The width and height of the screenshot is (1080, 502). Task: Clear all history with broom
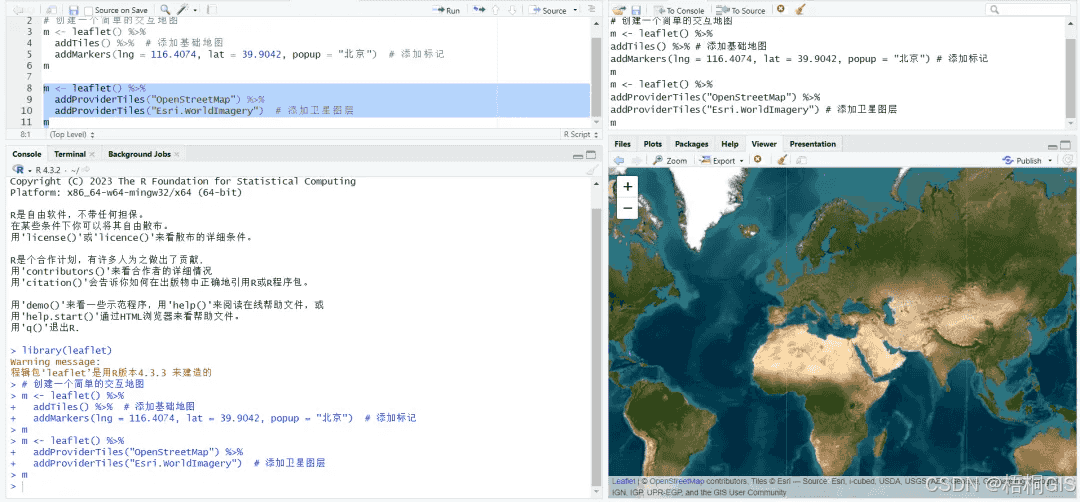coord(799,10)
